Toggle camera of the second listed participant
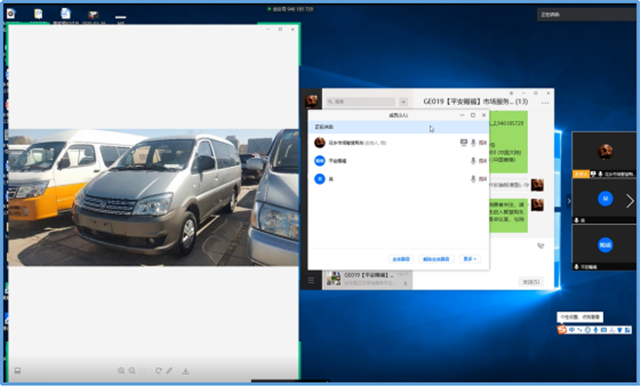The height and width of the screenshot is (387, 640). pyautogui.click(x=483, y=161)
